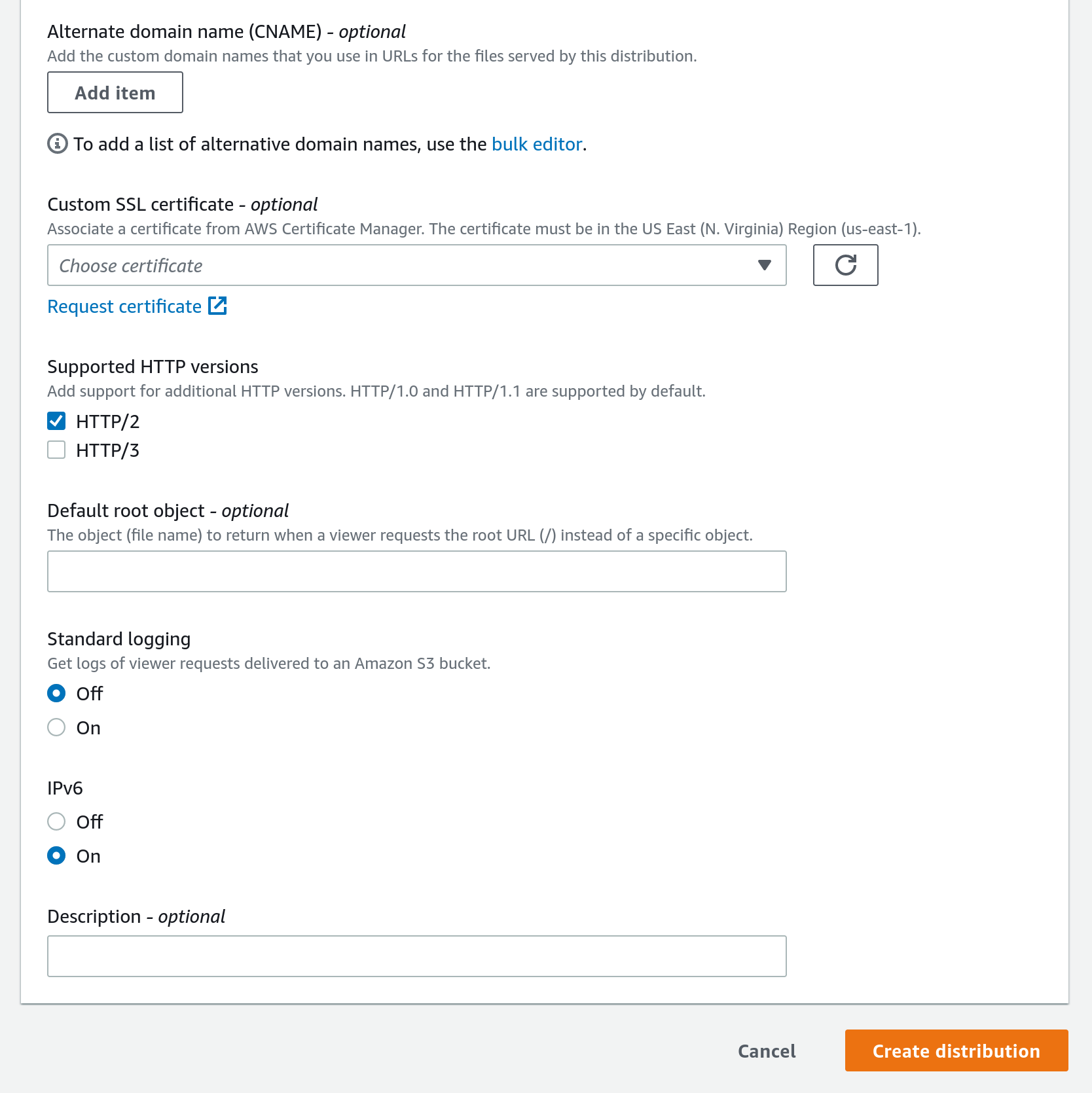Click the Create distribution button

click(956, 1050)
